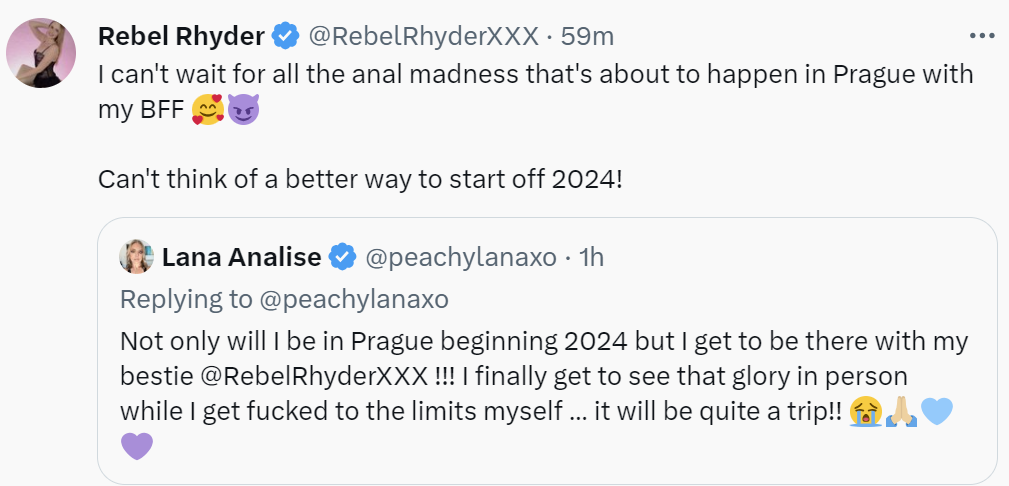Screen dimensions: 1009x486
Task: Open the 59m timestamp link
Action: (587, 37)
